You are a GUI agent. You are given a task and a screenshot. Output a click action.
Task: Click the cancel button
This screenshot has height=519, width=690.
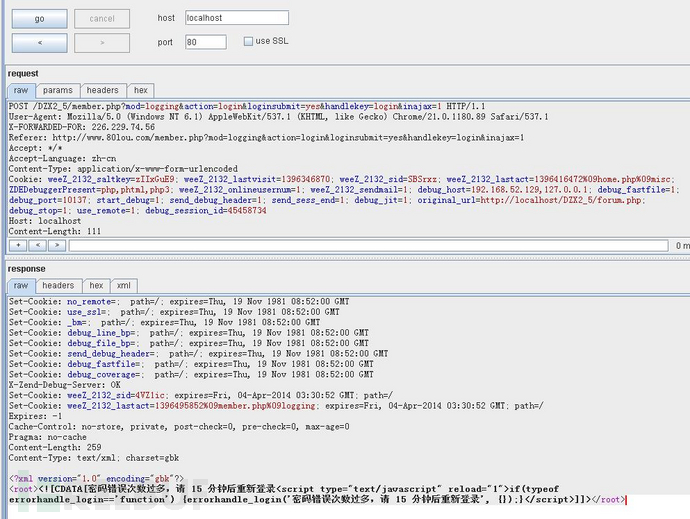tap(102, 18)
